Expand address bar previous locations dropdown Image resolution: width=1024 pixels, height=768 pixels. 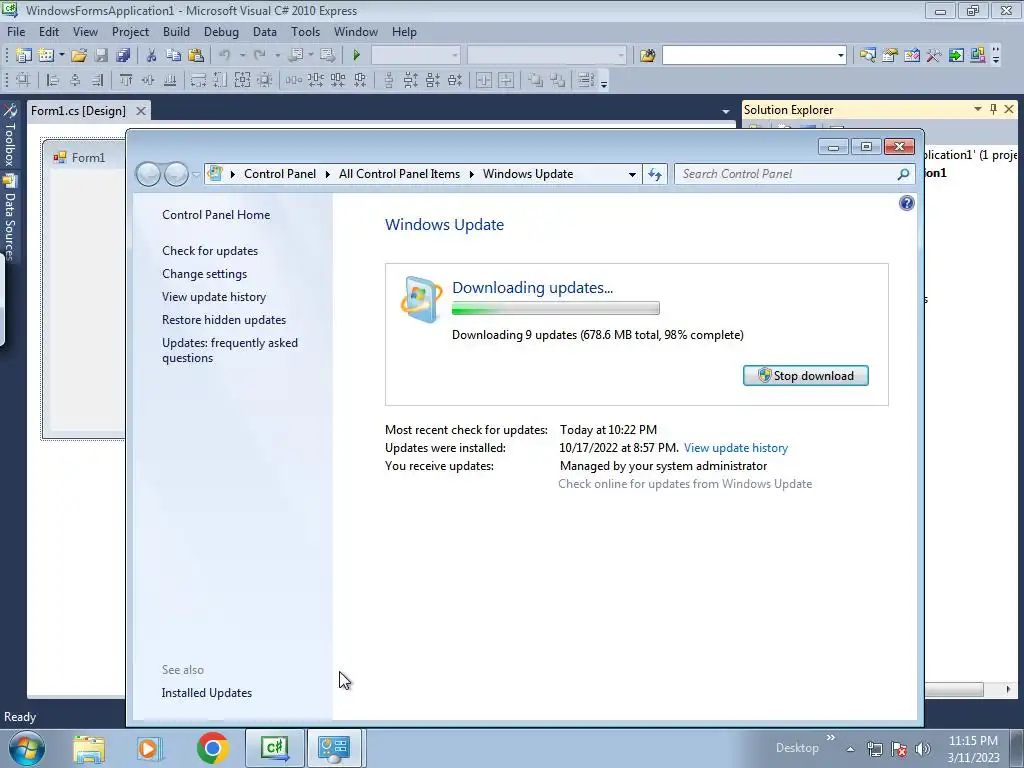632,174
